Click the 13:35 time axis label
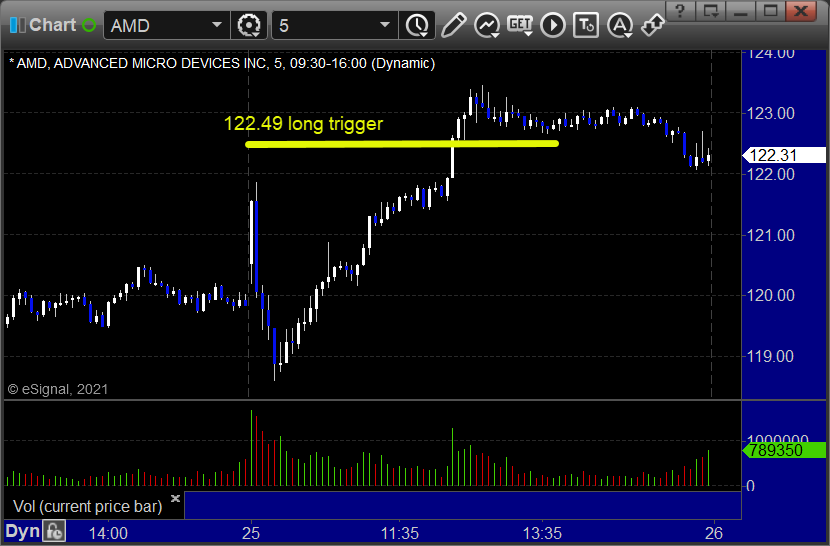The width and height of the screenshot is (830, 546). (542, 533)
